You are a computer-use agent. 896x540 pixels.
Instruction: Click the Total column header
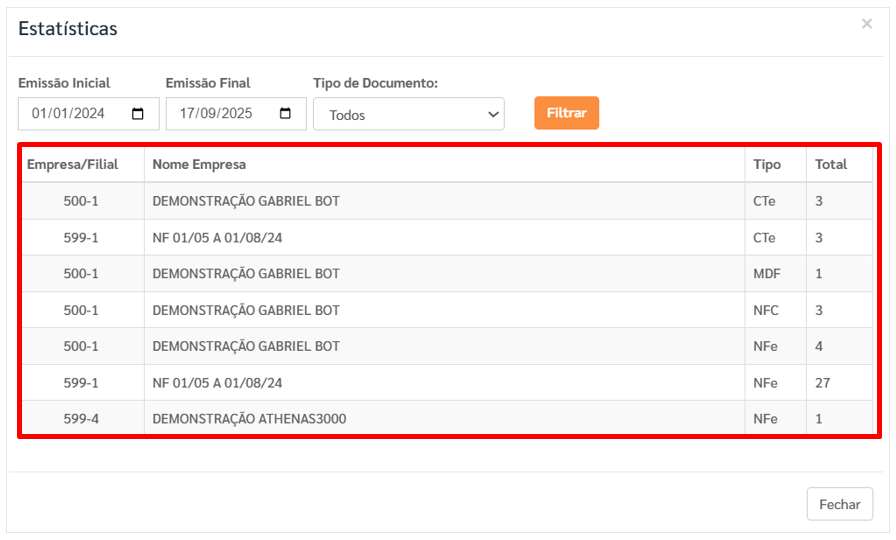830,164
